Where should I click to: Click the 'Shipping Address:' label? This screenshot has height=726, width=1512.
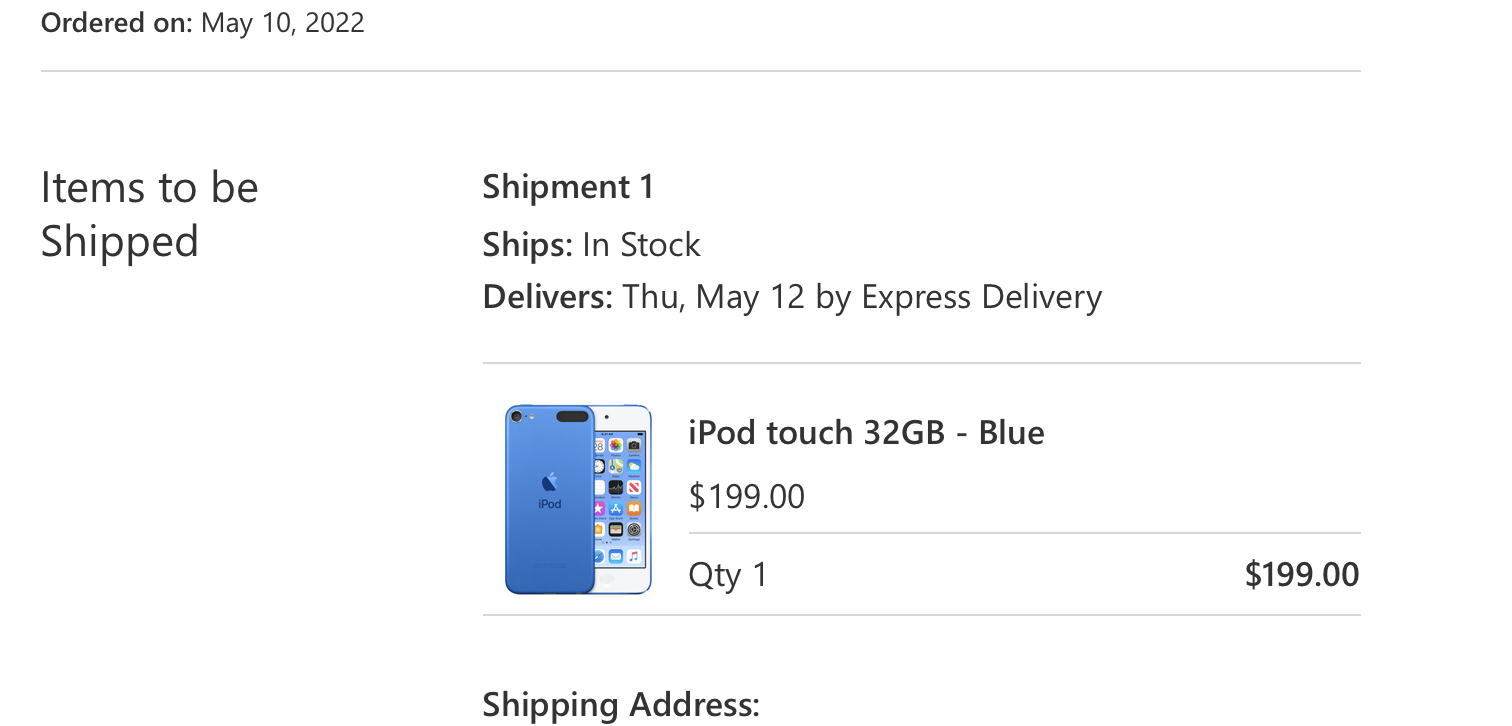pos(620,705)
